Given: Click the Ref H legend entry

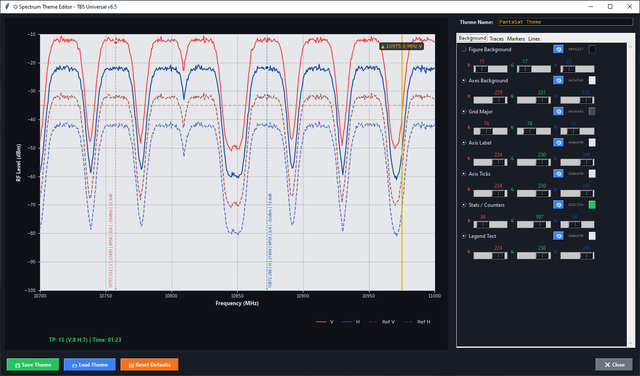Looking at the screenshot, I should coord(417,322).
